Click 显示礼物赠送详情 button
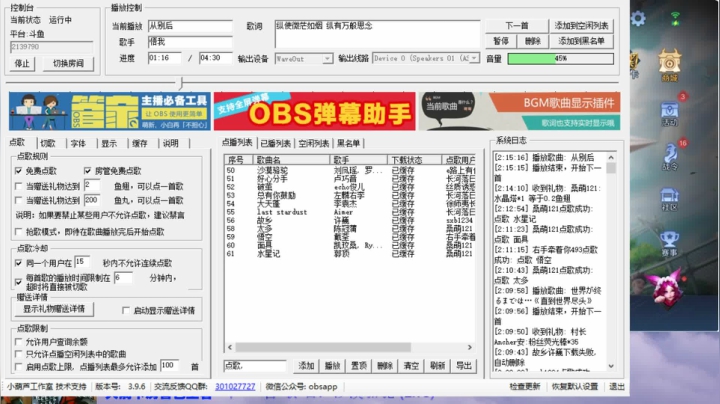 [54, 309]
